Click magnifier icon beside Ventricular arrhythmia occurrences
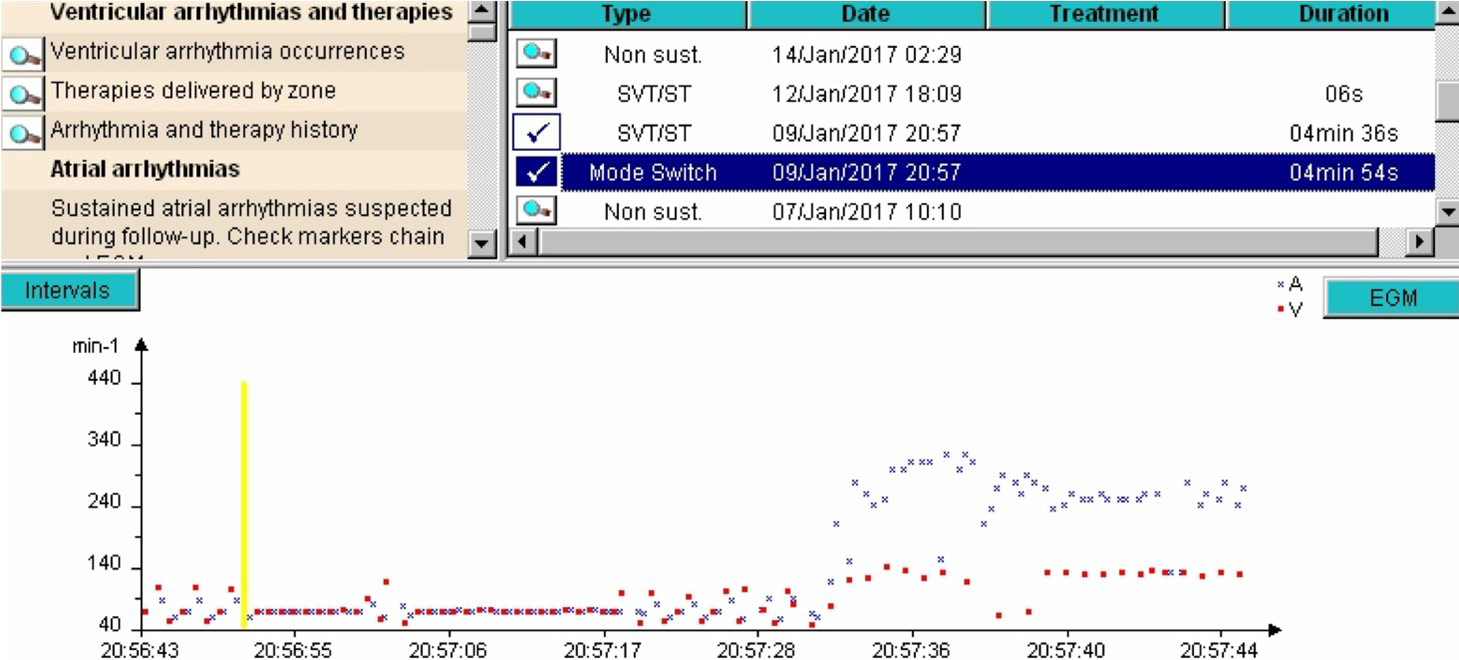1459x660 pixels. point(23,54)
